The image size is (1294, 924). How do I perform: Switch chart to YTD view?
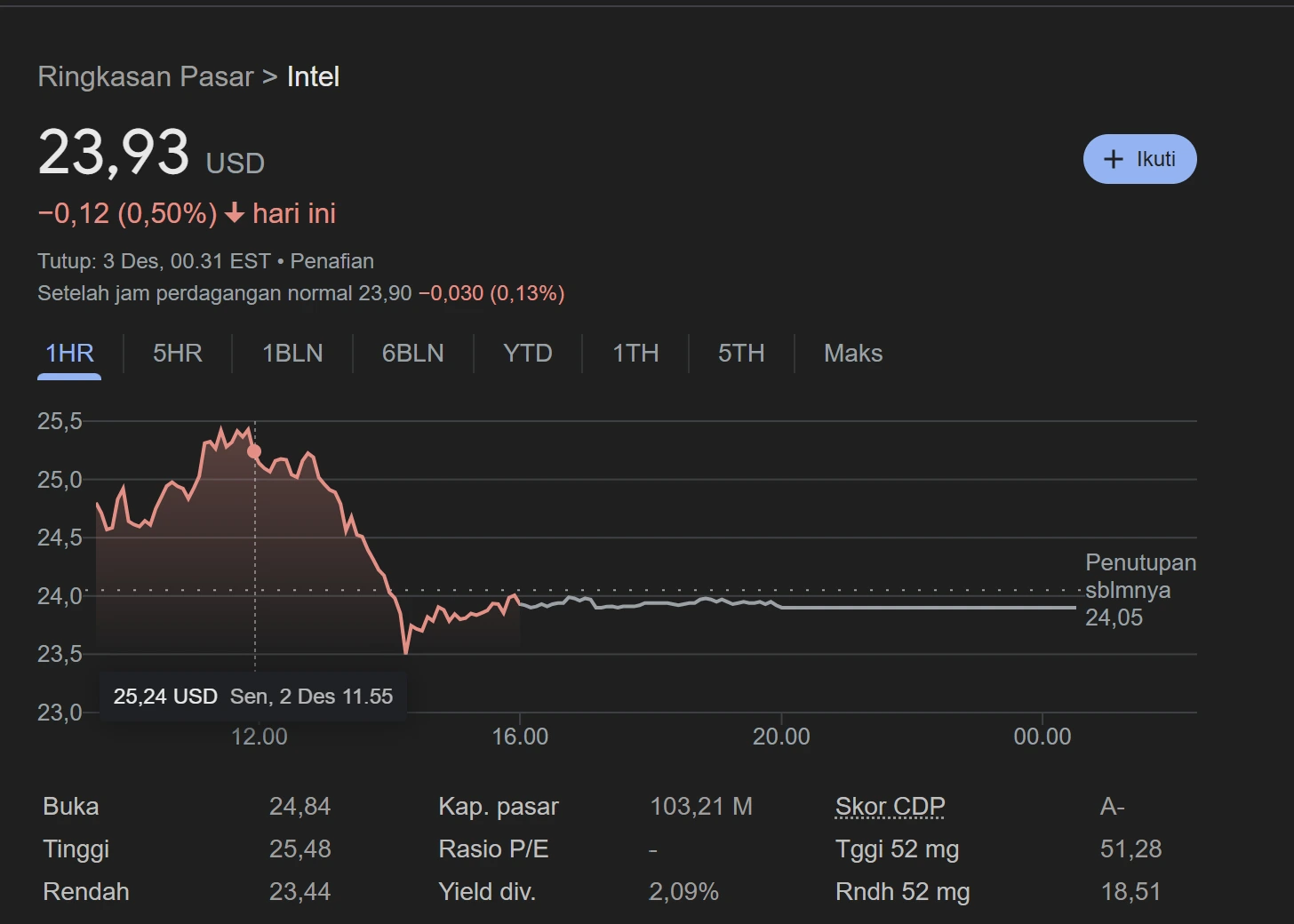[x=528, y=354]
